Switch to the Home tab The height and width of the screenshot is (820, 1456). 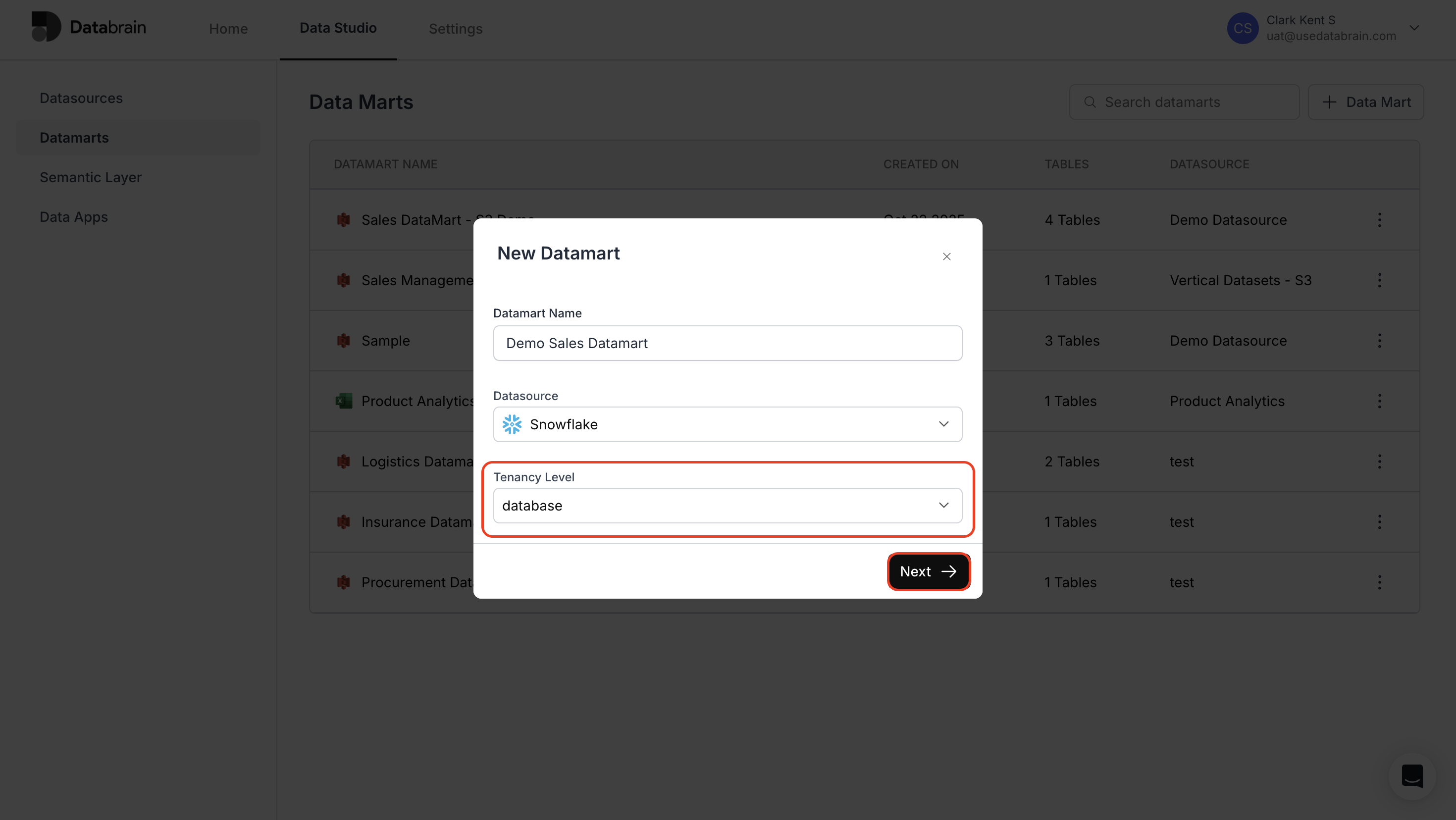228,28
